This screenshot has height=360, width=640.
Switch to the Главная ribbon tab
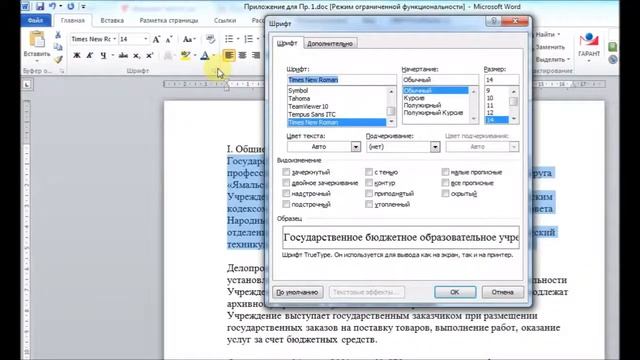pyautogui.click(x=73, y=20)
